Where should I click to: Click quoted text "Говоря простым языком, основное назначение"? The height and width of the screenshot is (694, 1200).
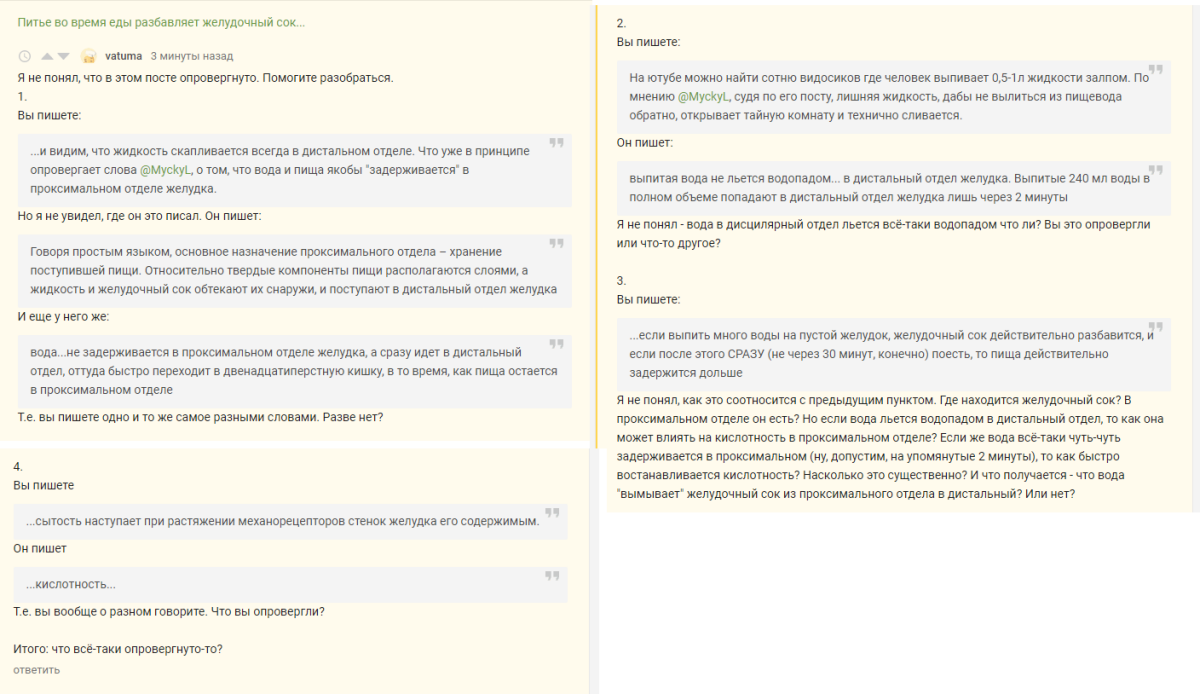(x=293, y=270)
